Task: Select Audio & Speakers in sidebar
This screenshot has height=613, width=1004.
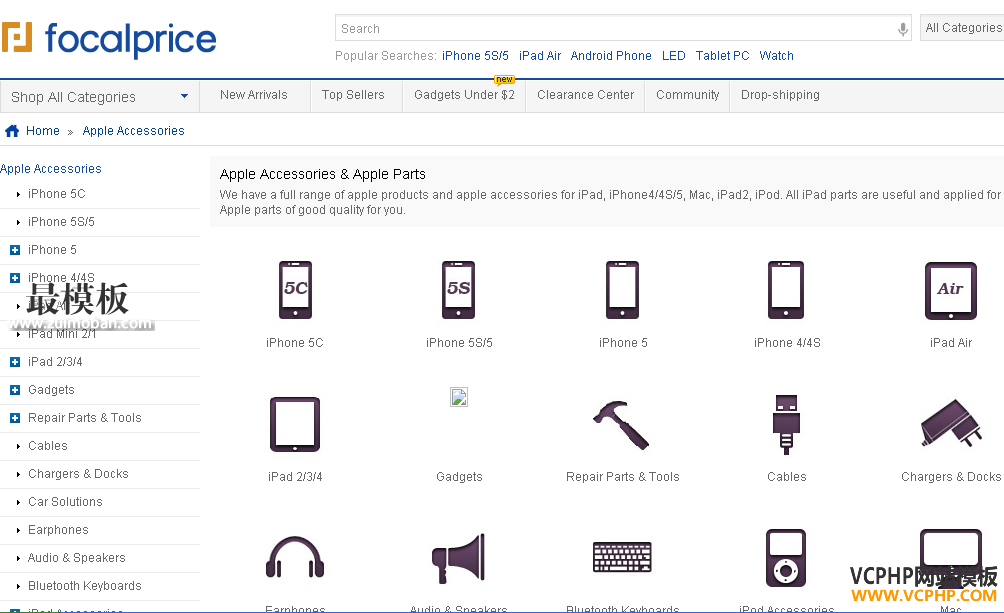Action: (76, 558)
